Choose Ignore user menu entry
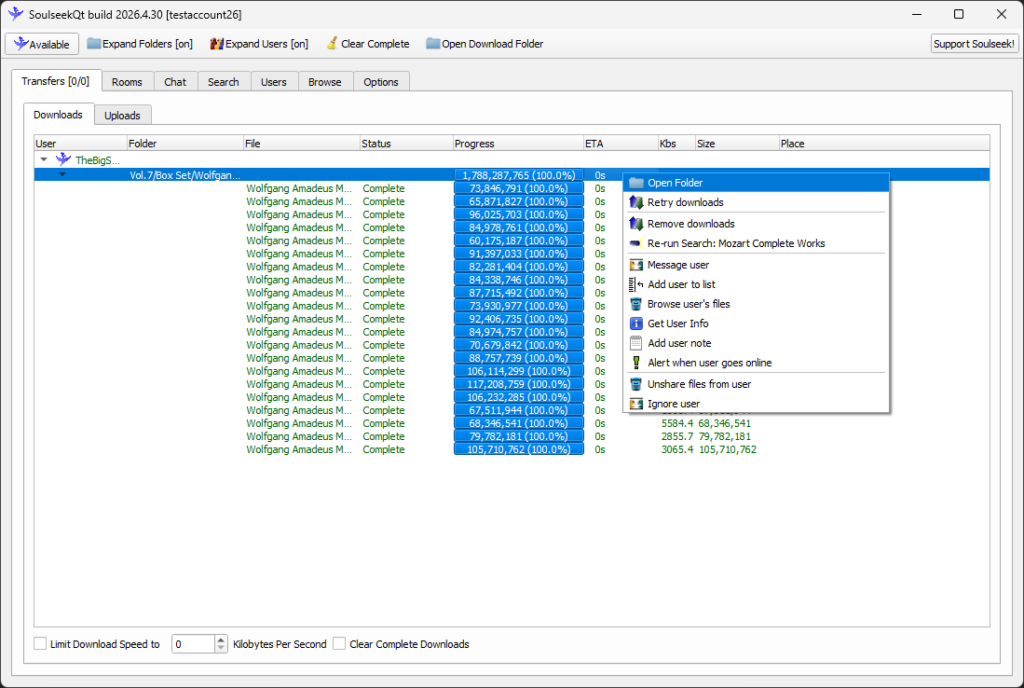Viewport: 1024px width, 688px height. (x=756, y=404)
